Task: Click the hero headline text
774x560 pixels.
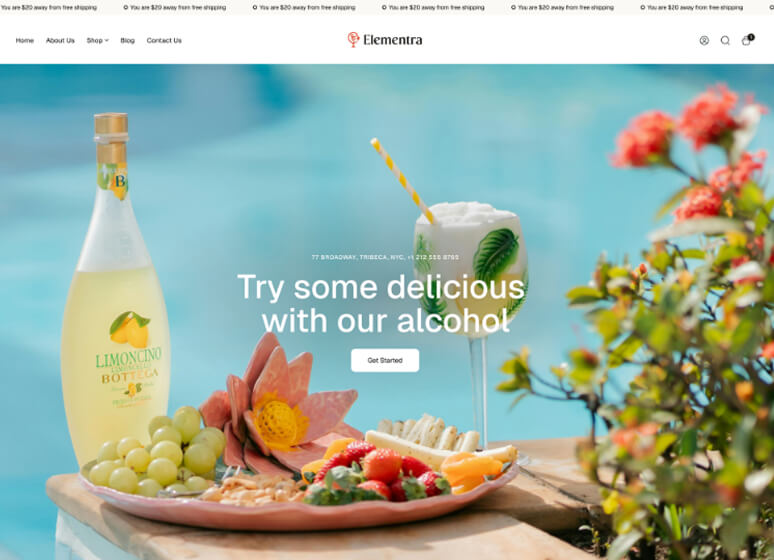Action: click(x=381, y=304)
